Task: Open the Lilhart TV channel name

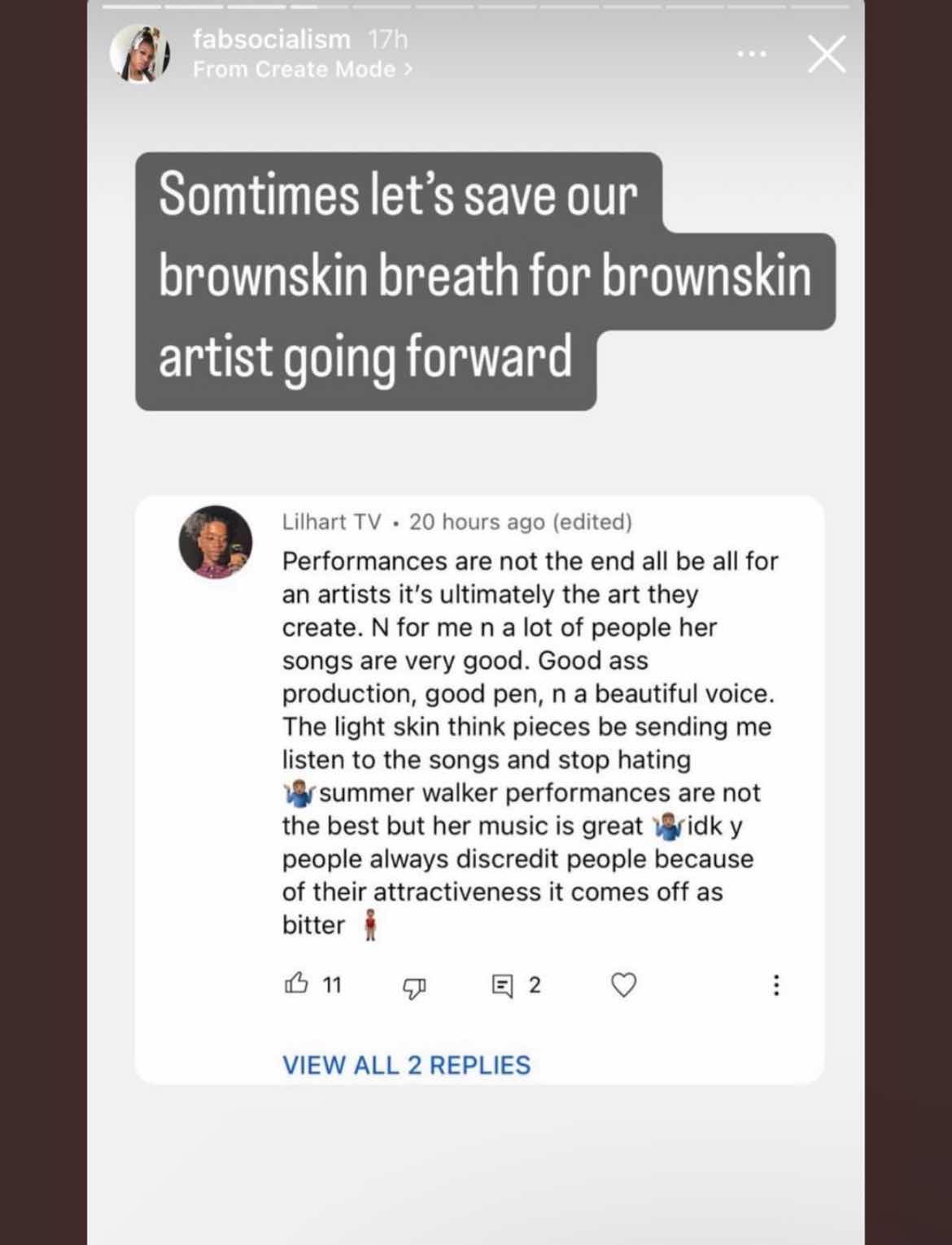Action: tap(331, 522)
